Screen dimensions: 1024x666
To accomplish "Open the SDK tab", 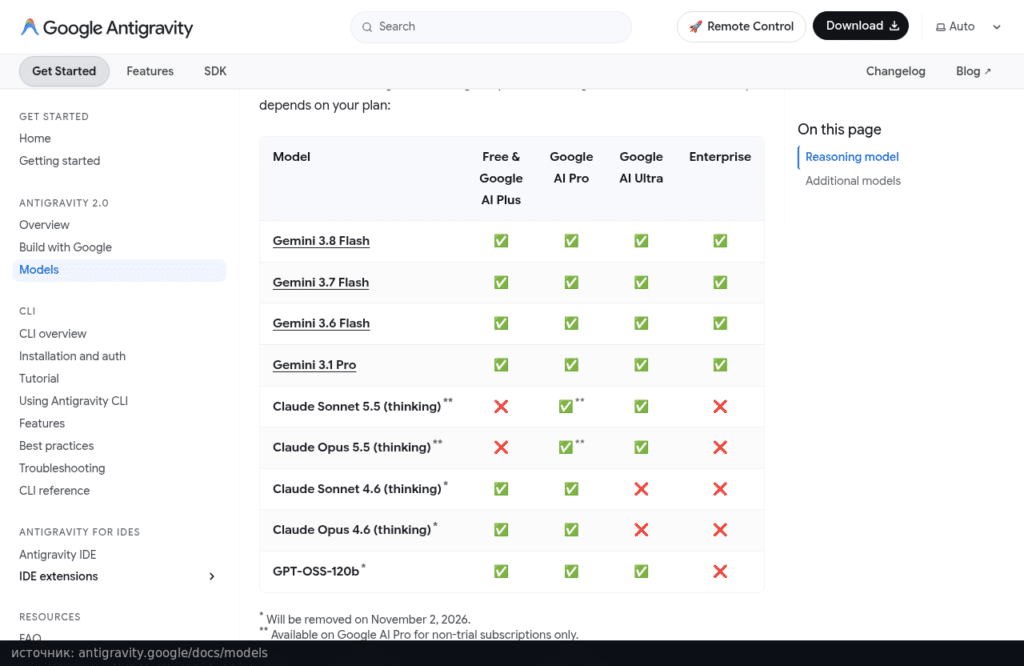I will click(215, 71).
